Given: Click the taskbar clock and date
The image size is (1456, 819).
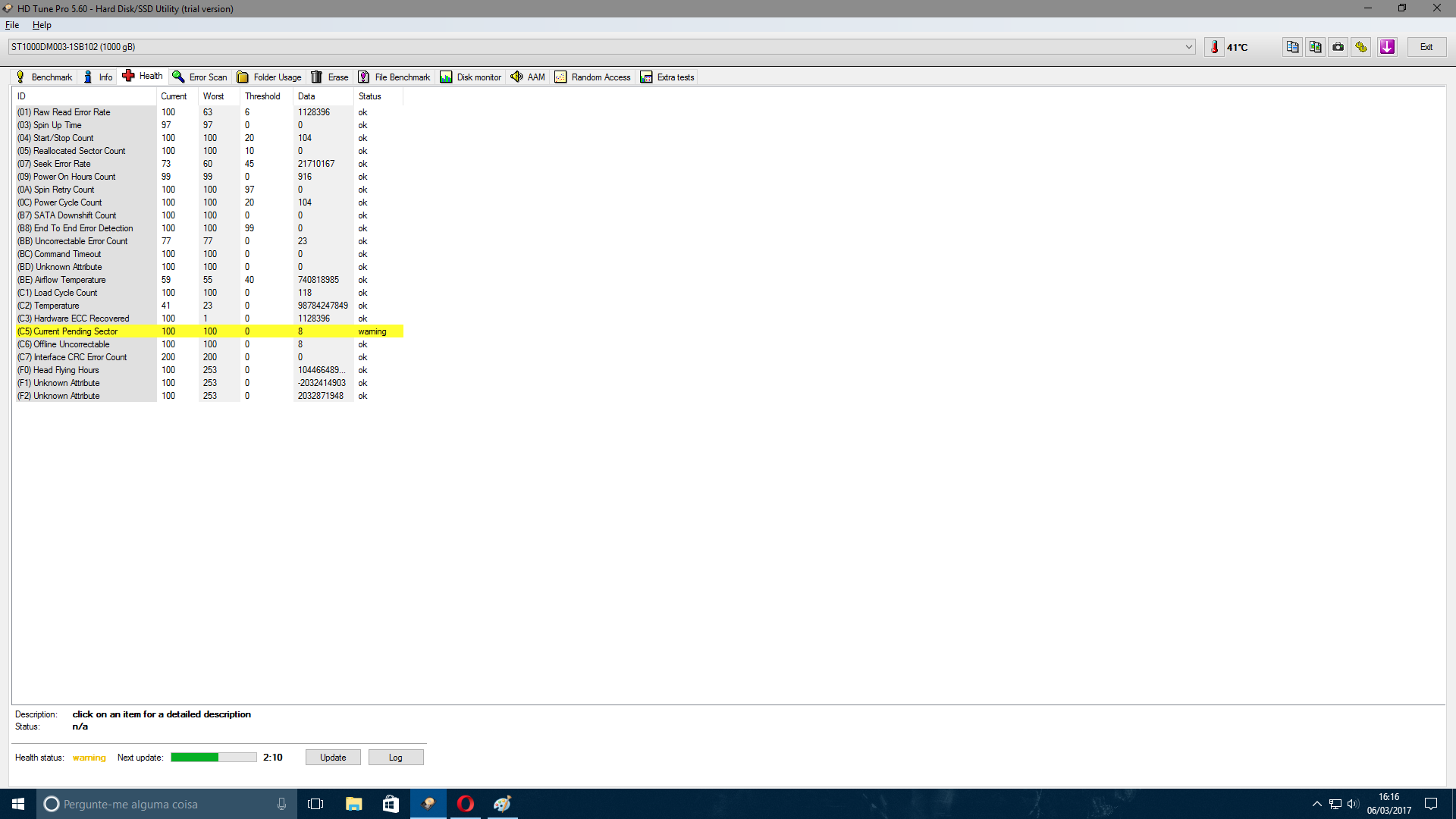Looking at the screenshot, I should (1389, 804).
